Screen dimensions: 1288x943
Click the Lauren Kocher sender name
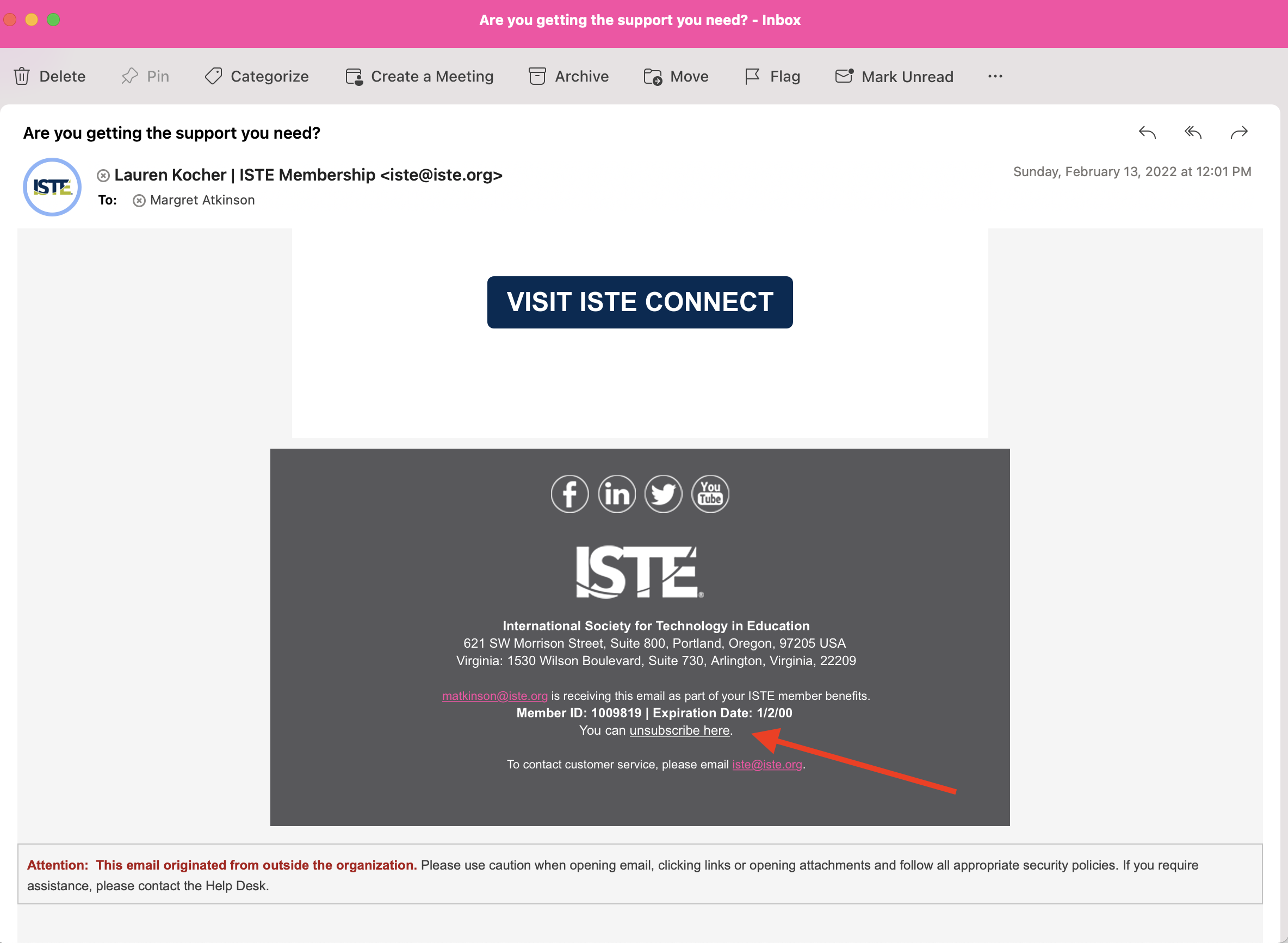pos(308,175)
